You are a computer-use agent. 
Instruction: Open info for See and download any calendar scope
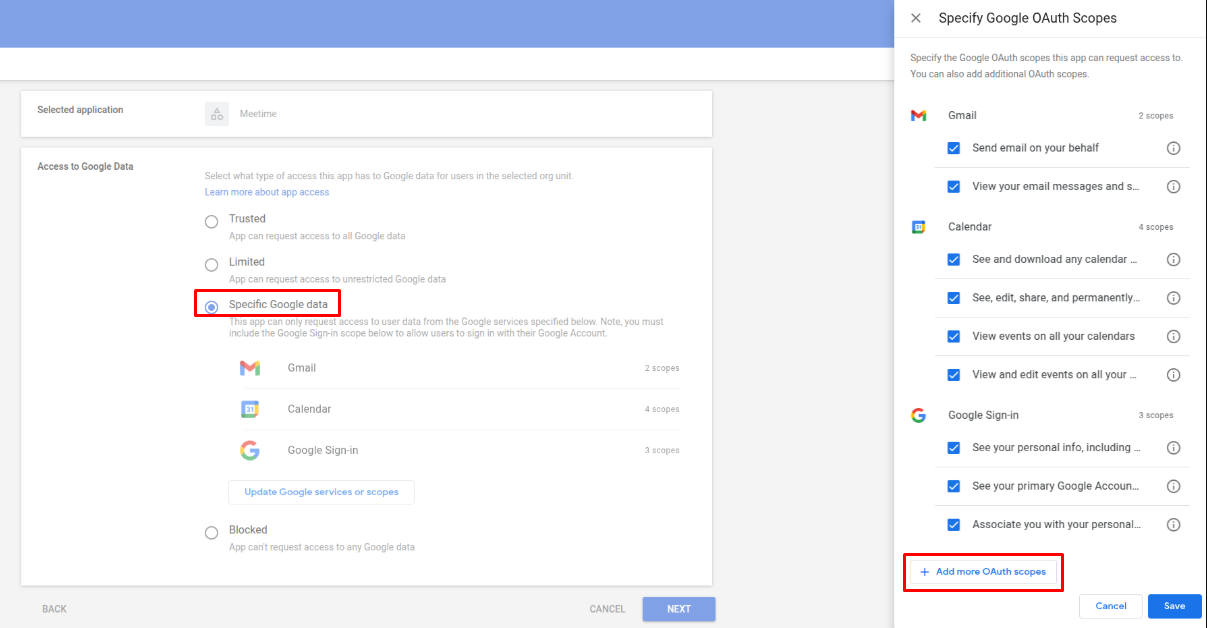(1174, 260)
